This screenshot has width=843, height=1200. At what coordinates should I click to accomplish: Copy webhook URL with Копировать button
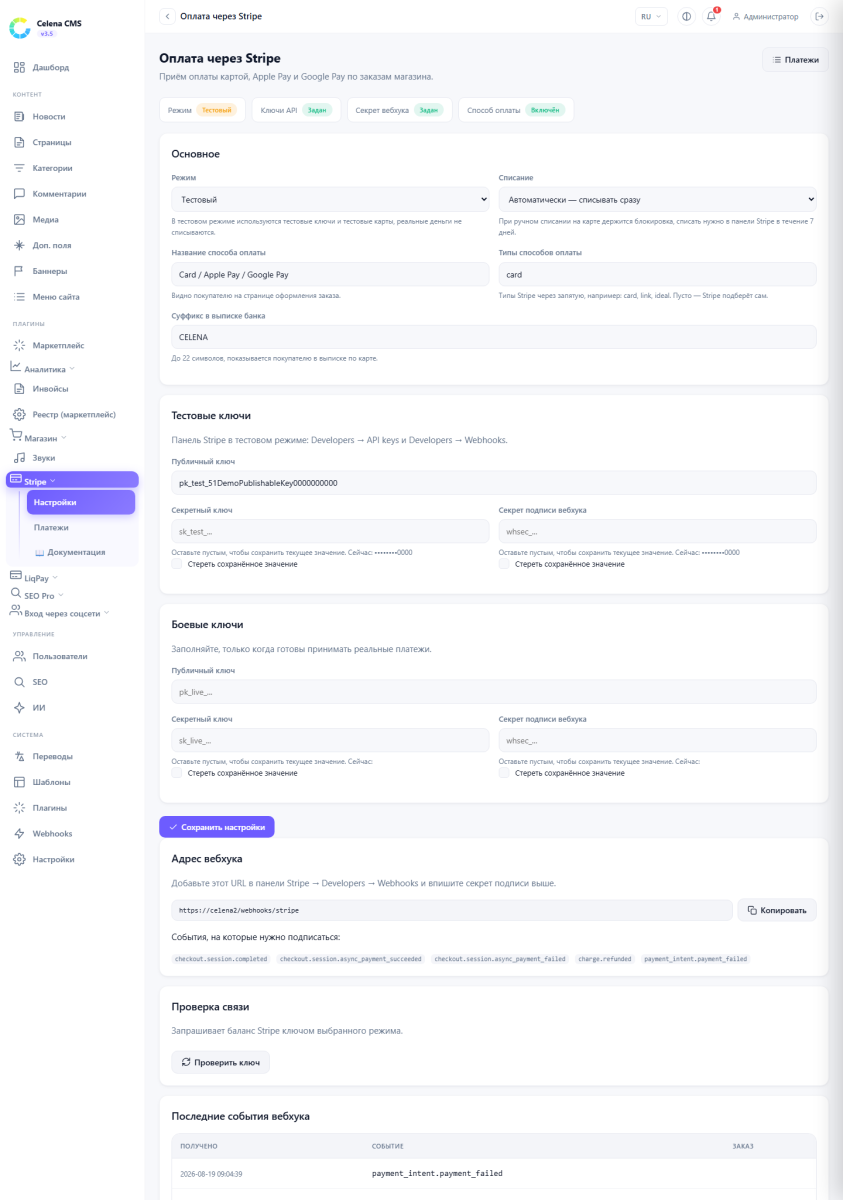point(777,910)
